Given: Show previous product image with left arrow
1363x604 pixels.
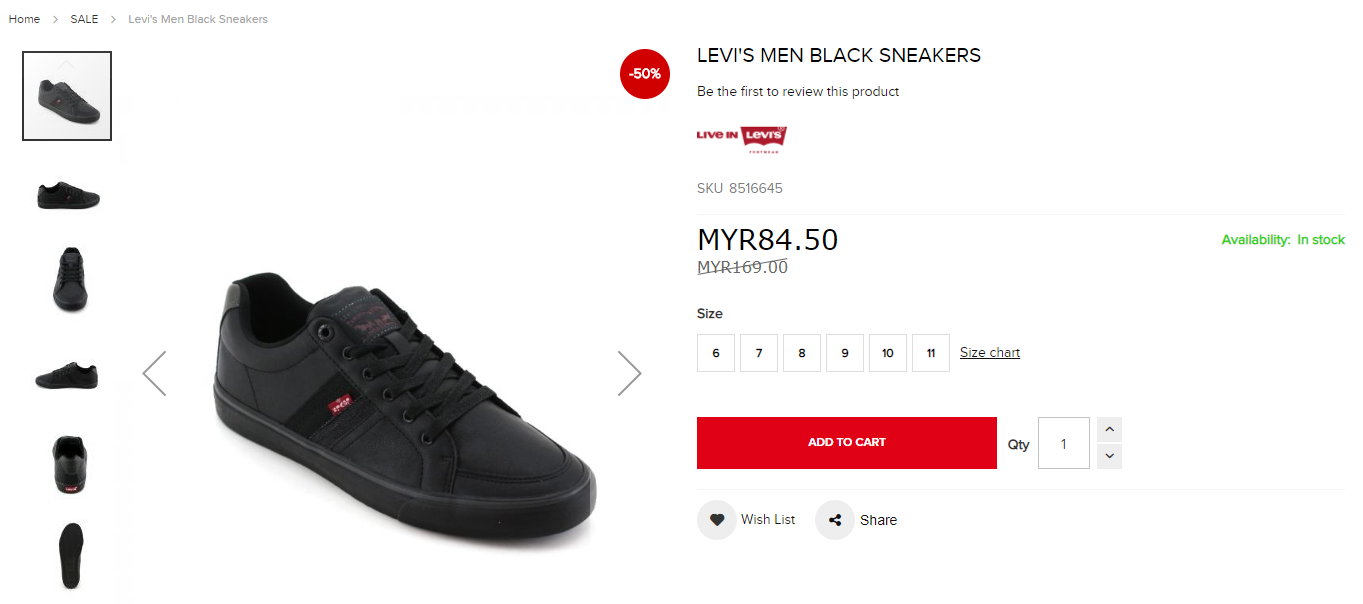Looking at the screenshot, I should [154, 373].
